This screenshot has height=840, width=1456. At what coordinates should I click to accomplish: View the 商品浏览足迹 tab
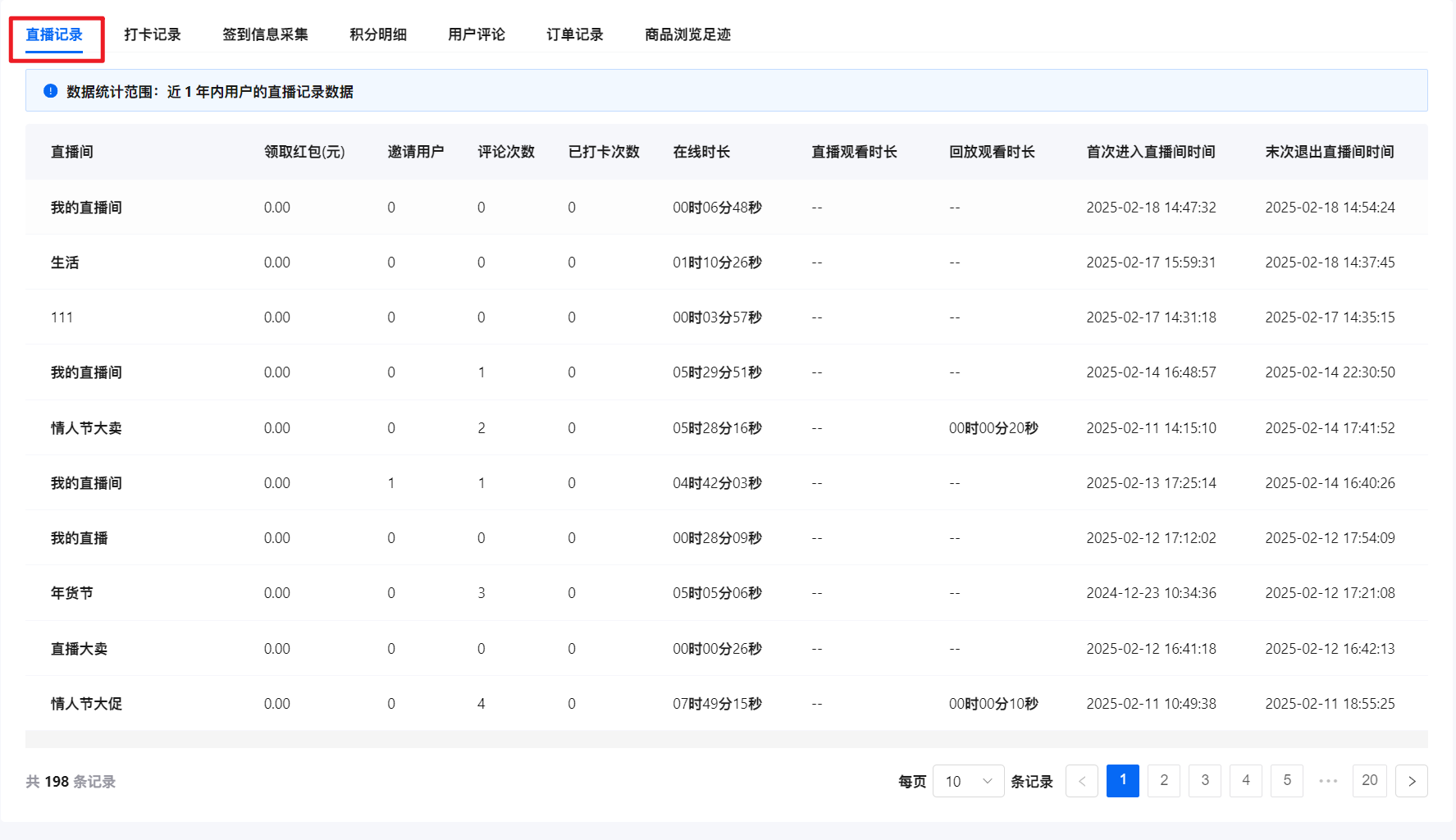(x=687, y=34)
